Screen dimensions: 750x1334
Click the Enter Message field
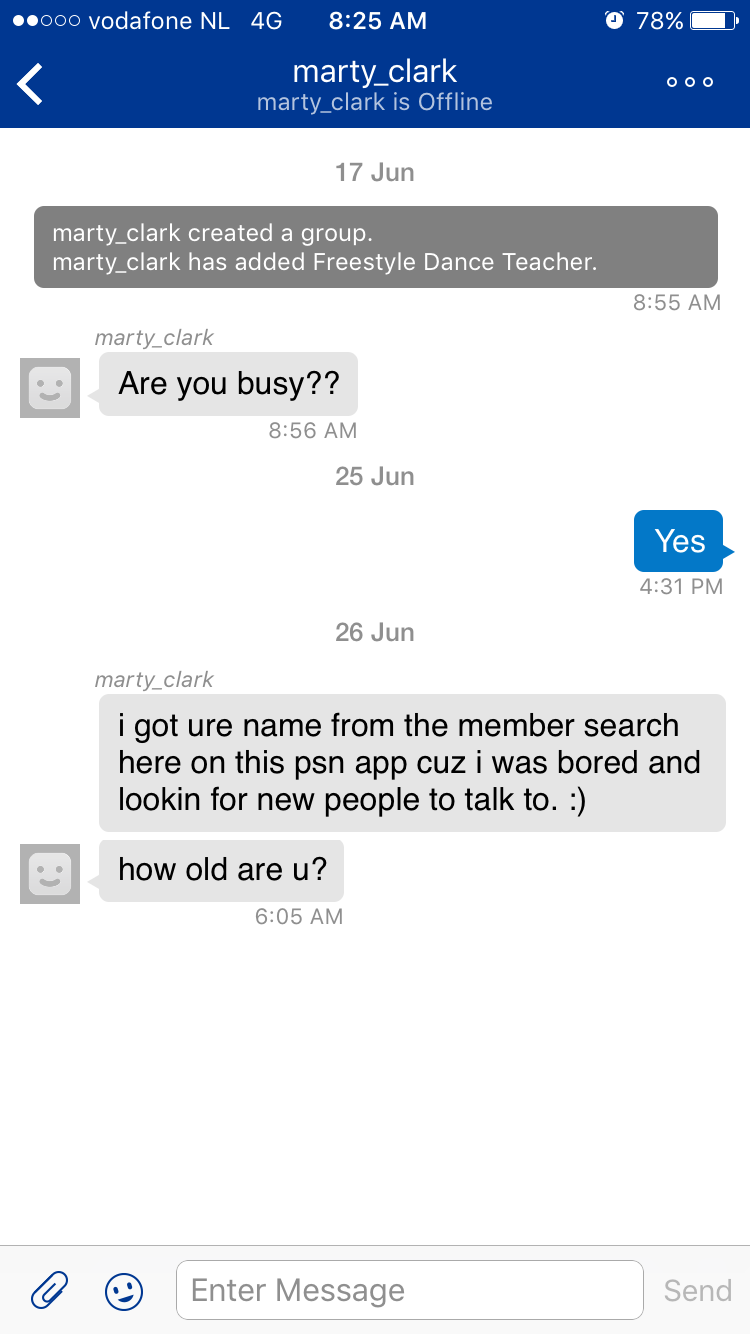tap(410, 1290)
